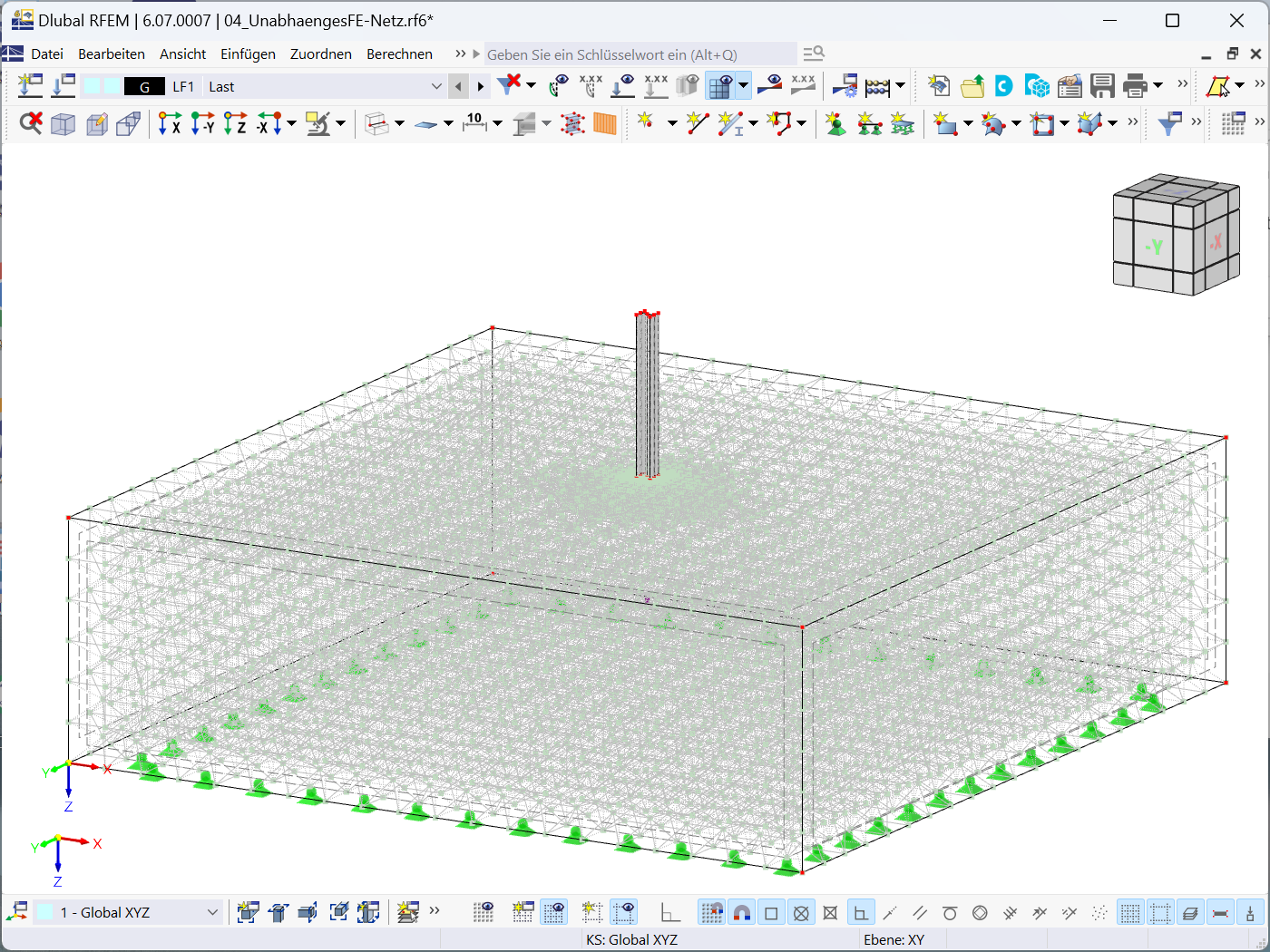The width and height of the screenshot is (1270, 952).
Task: Expand the load case Last dropdown
Action: coord(436,86)
